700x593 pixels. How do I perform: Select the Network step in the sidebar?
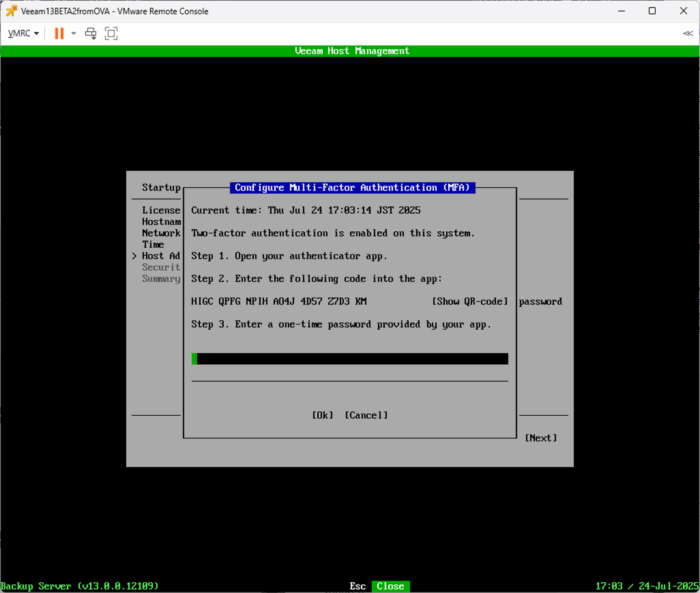click(161, 233)
